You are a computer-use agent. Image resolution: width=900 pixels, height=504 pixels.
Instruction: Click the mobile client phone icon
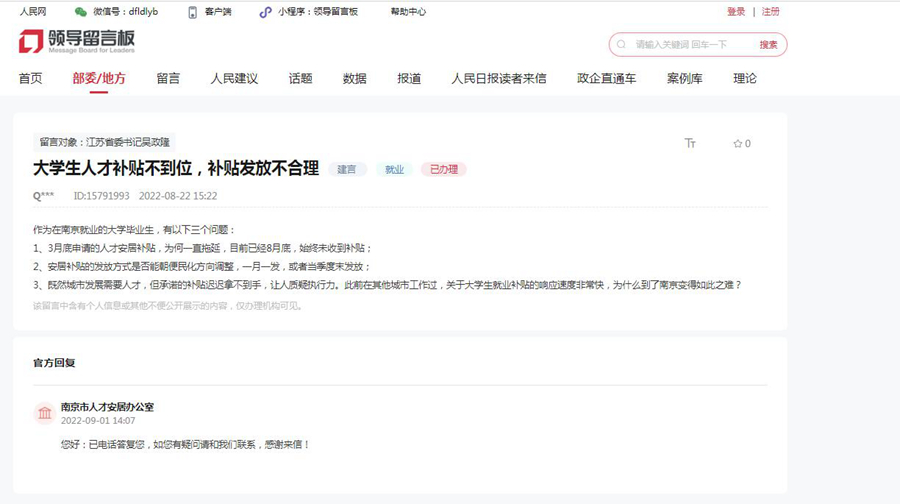point(193,12)
